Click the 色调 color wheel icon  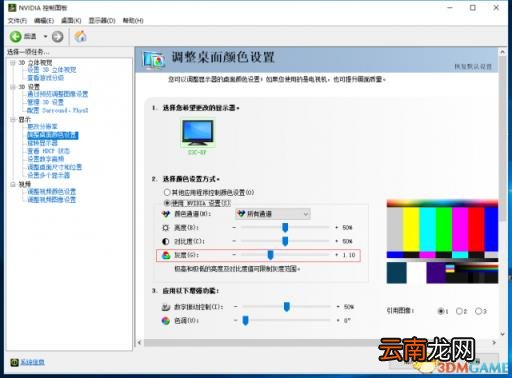pos(166,321)
